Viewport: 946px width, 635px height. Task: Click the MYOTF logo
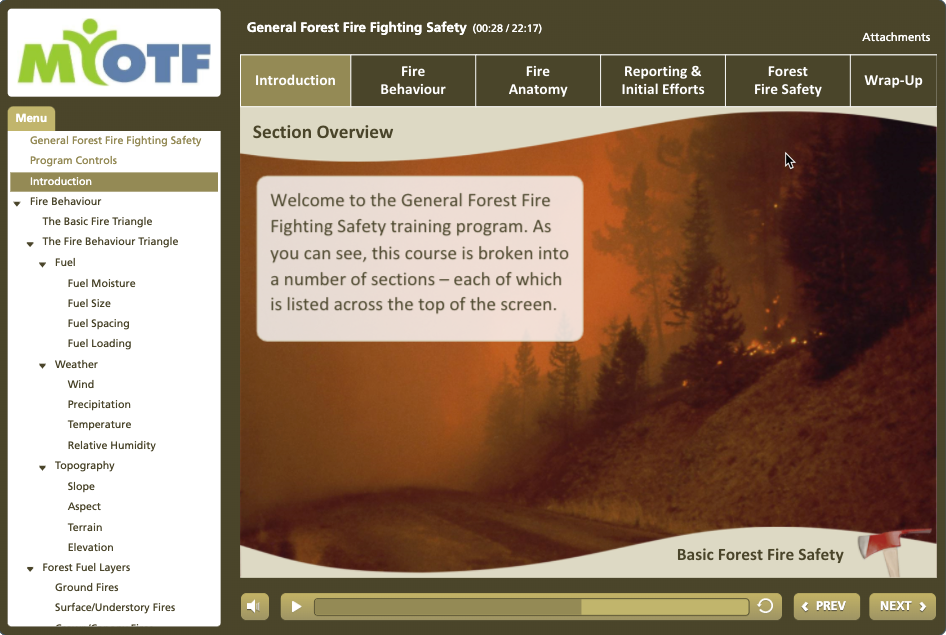(114, 53)
